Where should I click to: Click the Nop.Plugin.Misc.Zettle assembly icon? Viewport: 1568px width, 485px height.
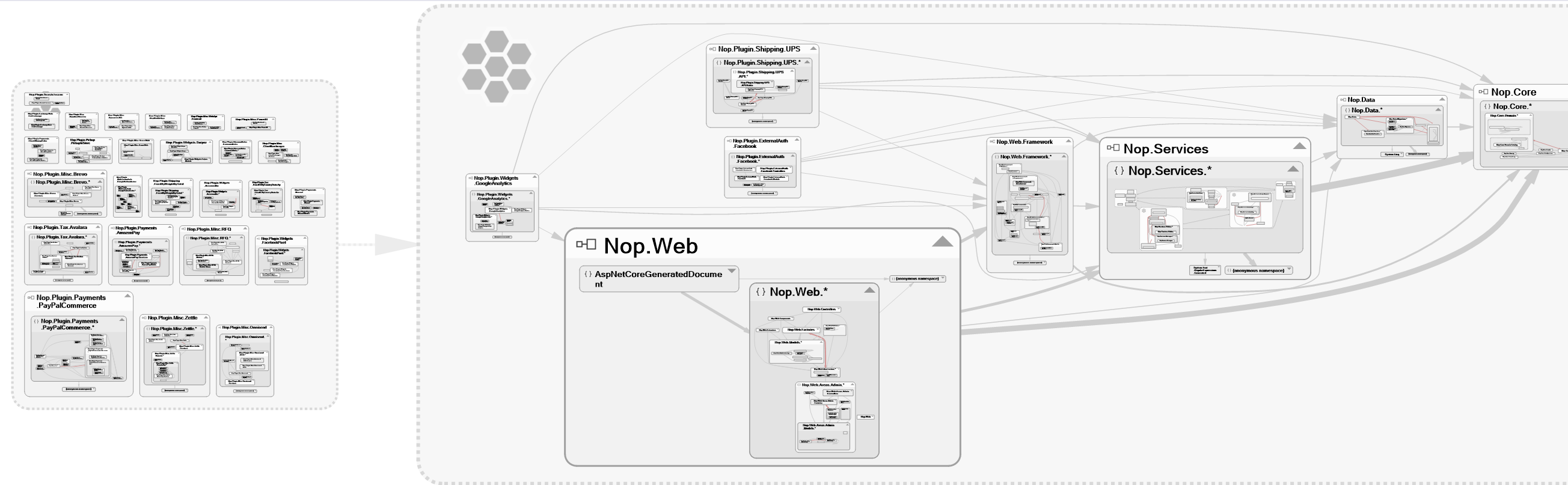pyautogui.click(x=144, y=319)
